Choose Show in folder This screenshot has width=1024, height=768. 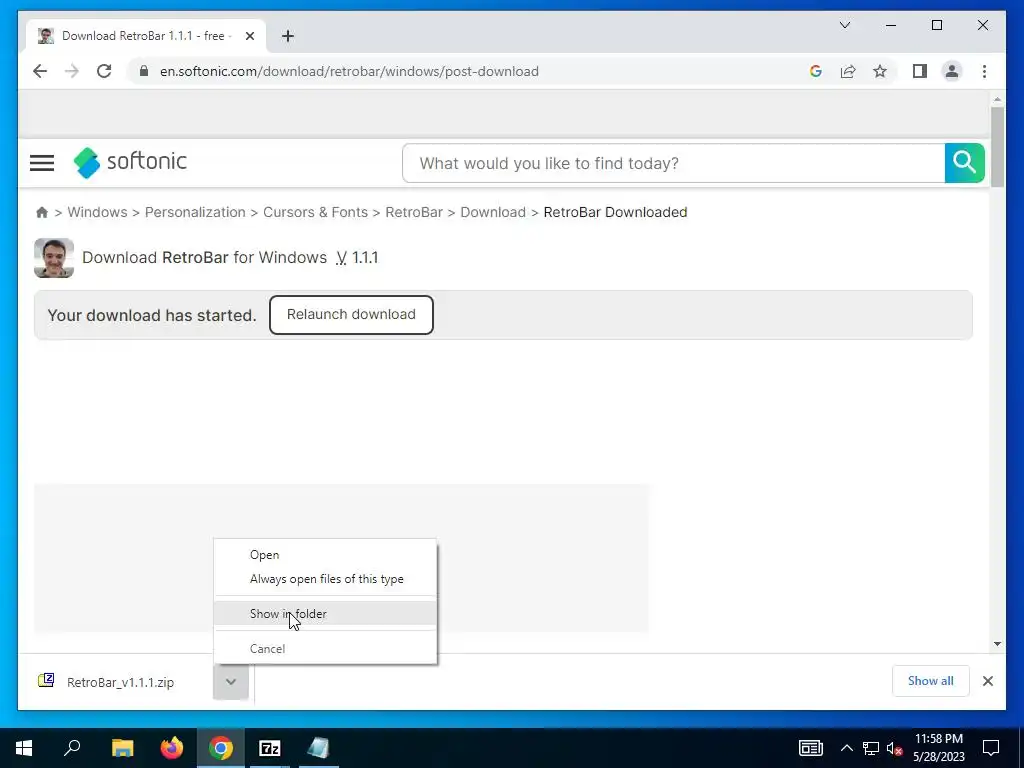coord(325,613)
